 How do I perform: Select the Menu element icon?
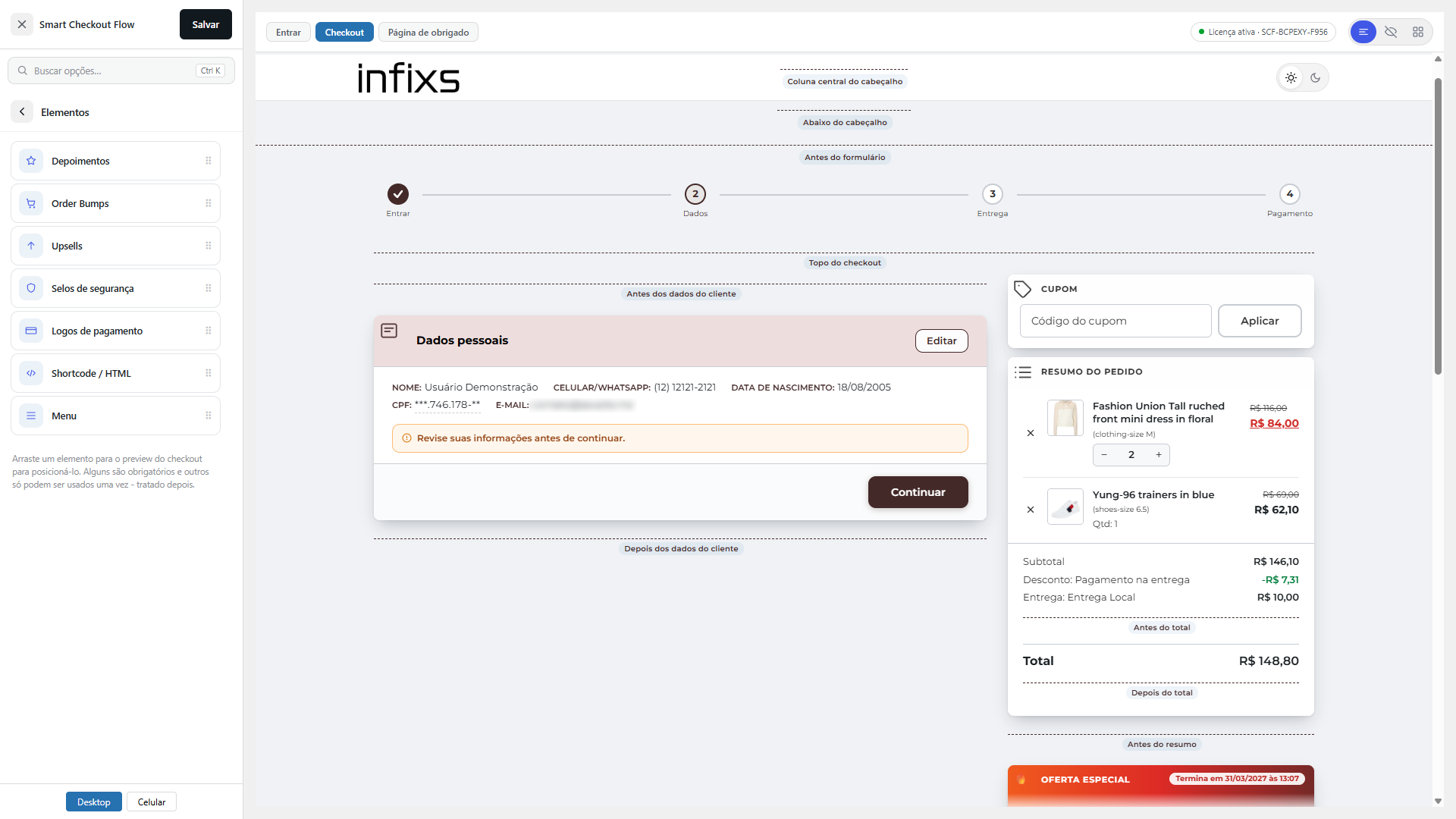(x=31, y=416)
